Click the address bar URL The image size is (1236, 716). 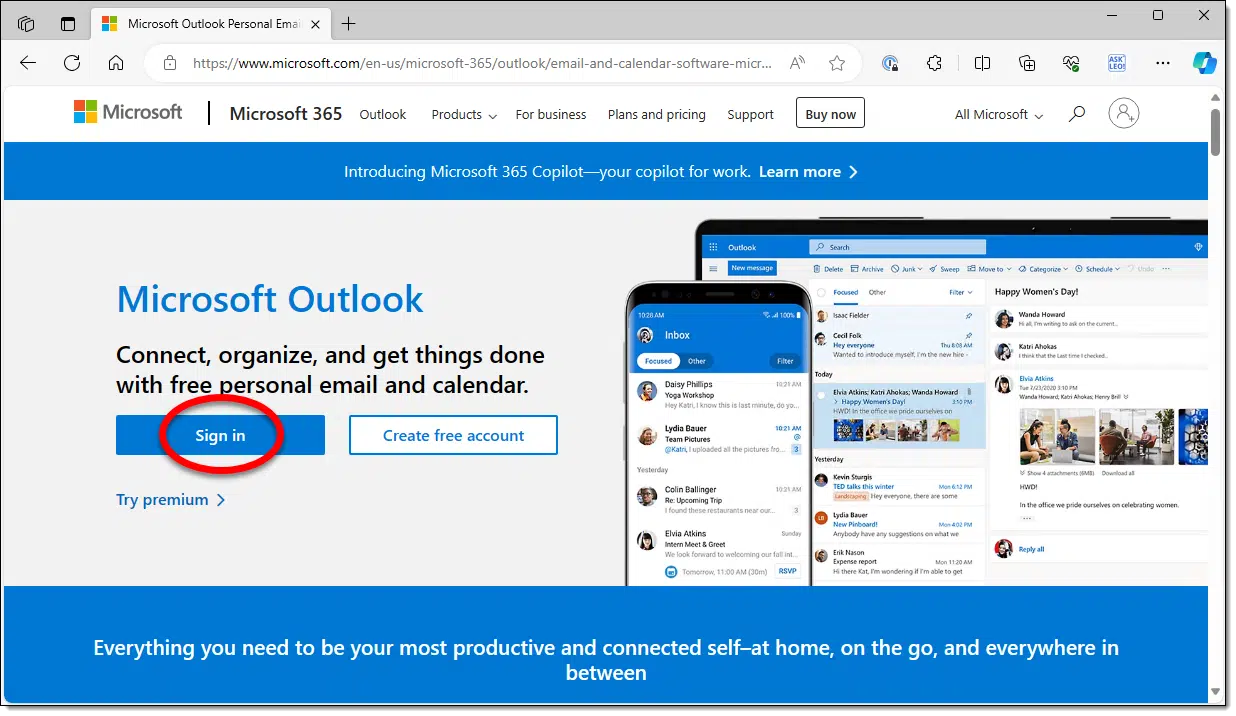481,63
